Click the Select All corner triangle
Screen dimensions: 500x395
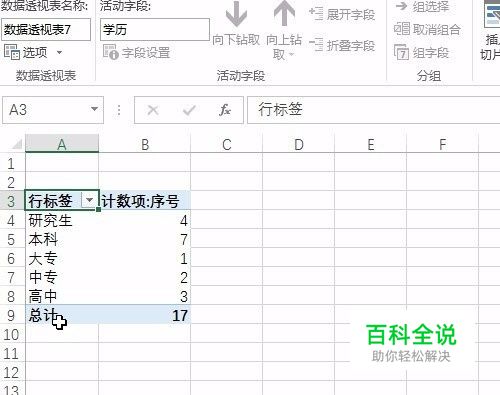[x=17, y=144]
